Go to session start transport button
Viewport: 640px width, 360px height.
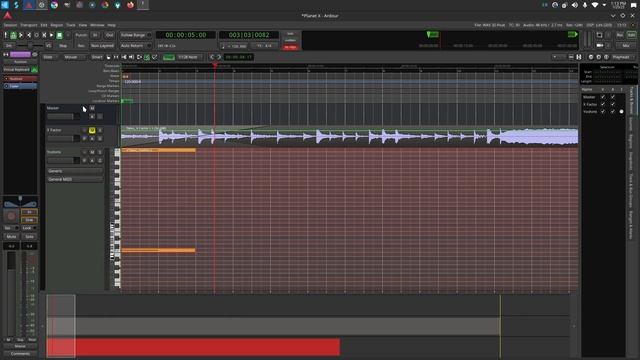pos(21,35)
